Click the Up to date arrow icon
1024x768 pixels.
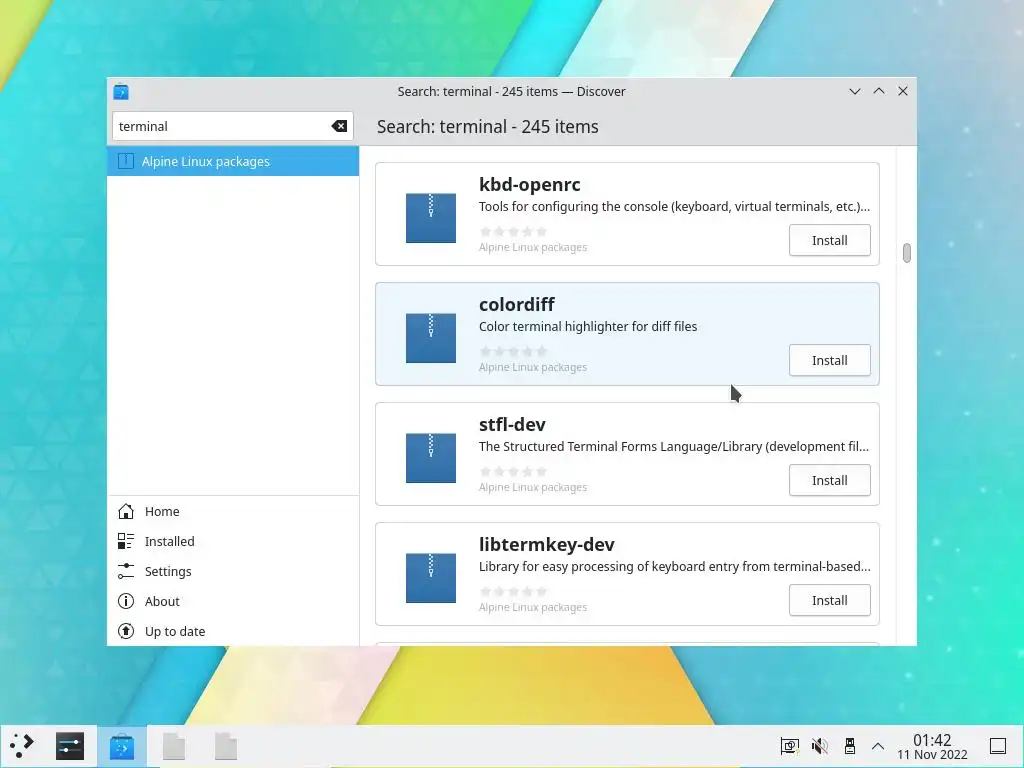(x=126, y=632)
